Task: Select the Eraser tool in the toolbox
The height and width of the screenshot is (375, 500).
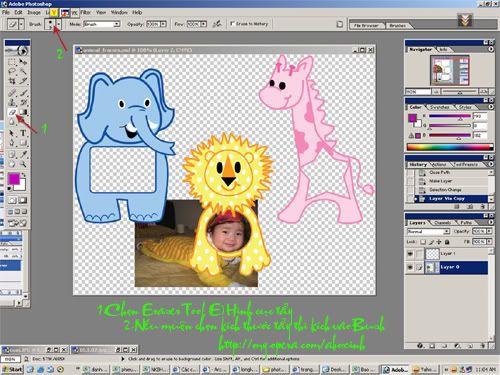Action: pyautogui.click(x=12, y=112)
